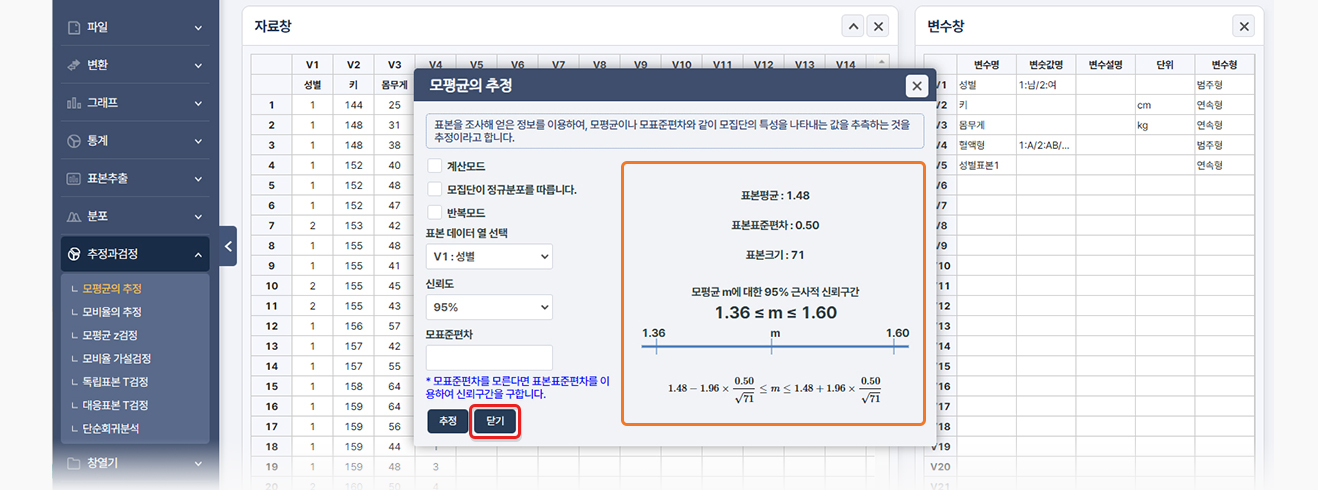Open the 독립표본 T검정 menu item

115,382
